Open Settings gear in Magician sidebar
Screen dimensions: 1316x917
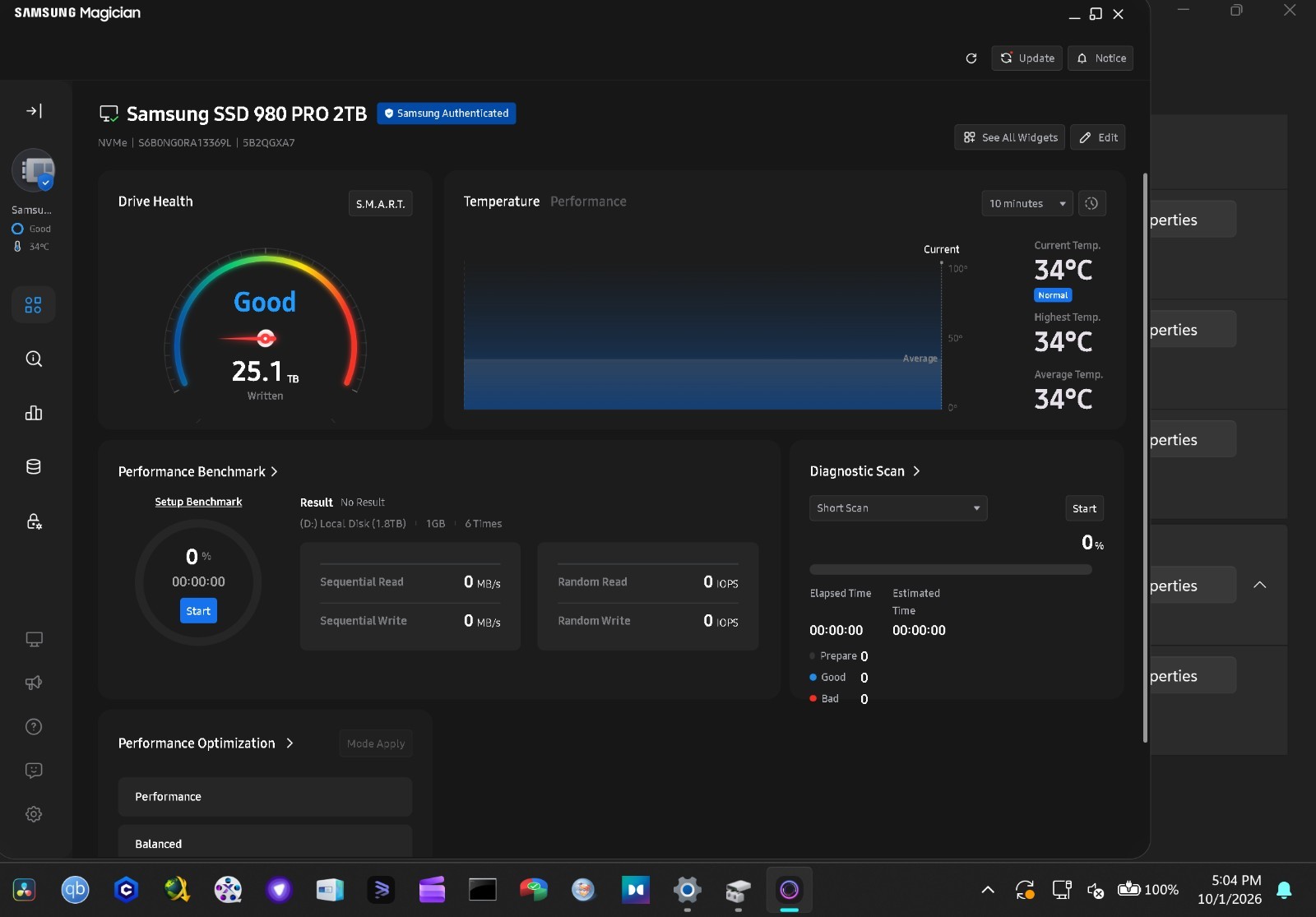click(x=34, y=814)
